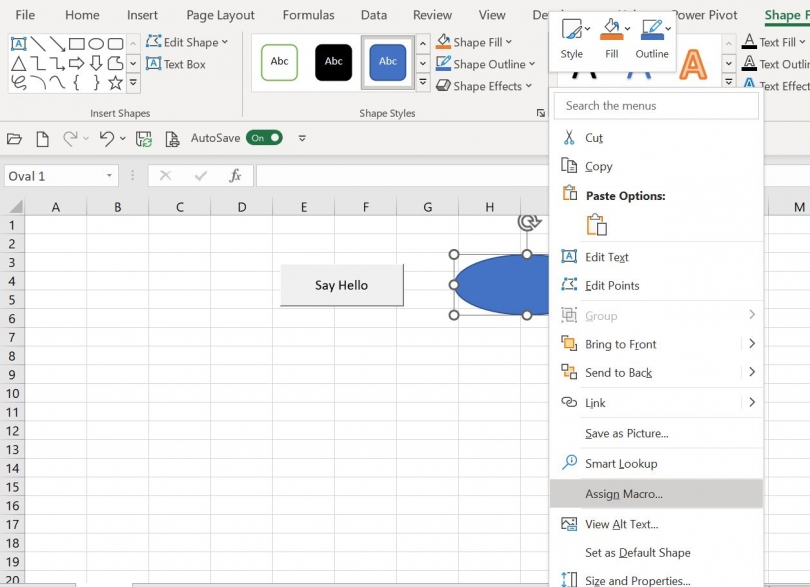Click the Insert Function fx icon

(235, 176)
